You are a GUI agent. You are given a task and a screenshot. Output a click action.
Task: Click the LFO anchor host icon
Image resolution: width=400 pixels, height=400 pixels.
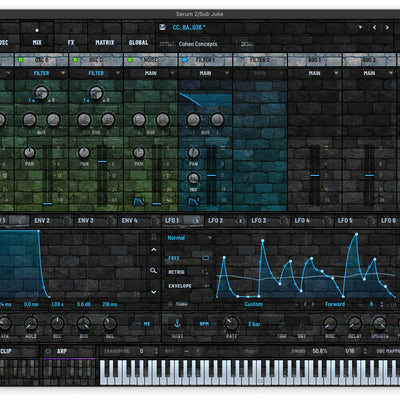[x=177, y=323]
